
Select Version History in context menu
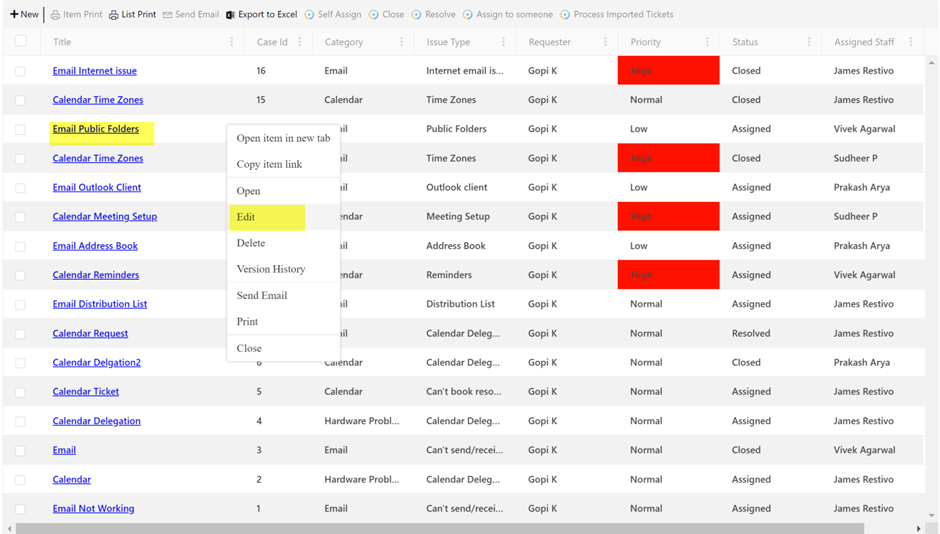[x=271, y=269]
